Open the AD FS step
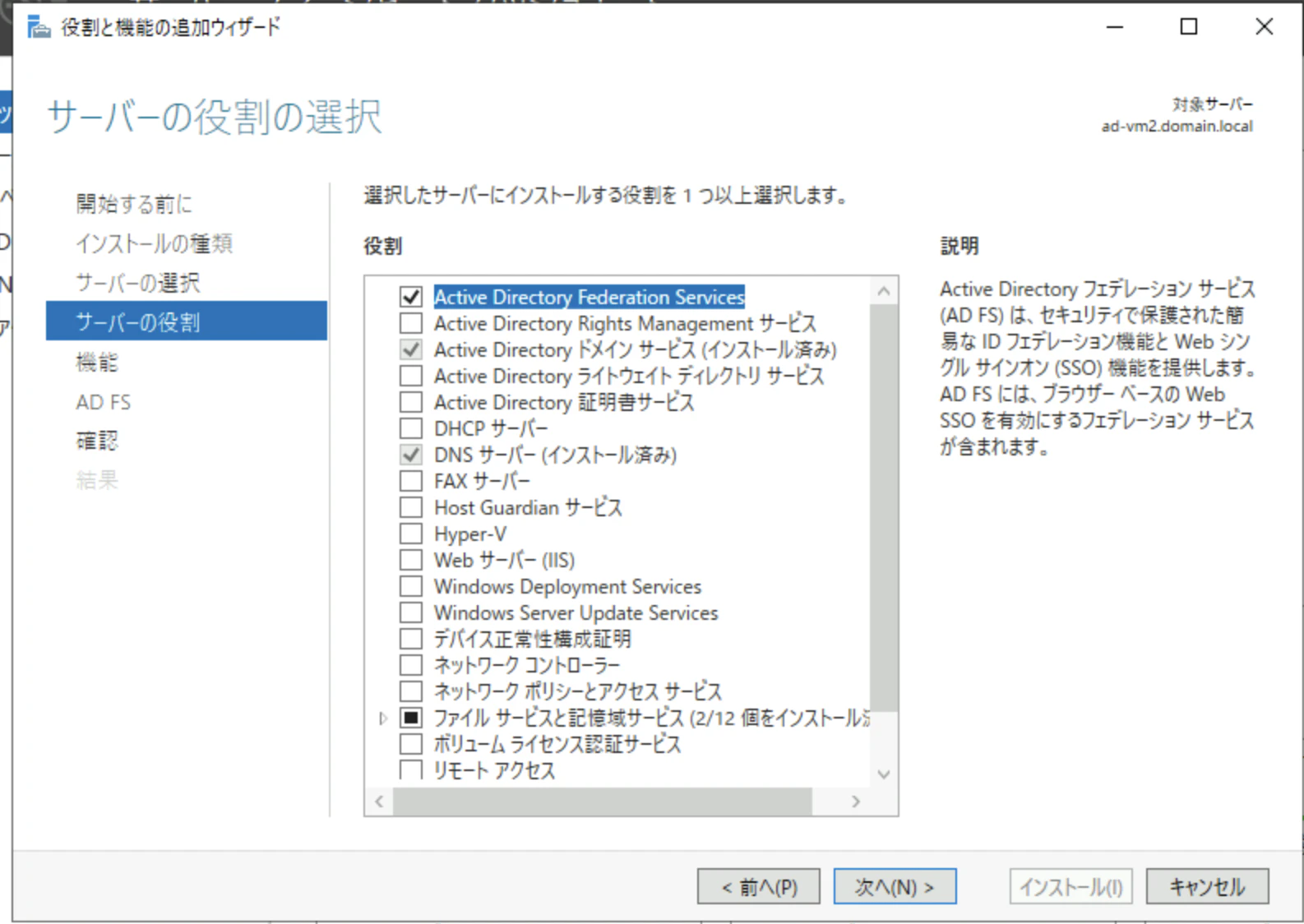 [104, 402]
